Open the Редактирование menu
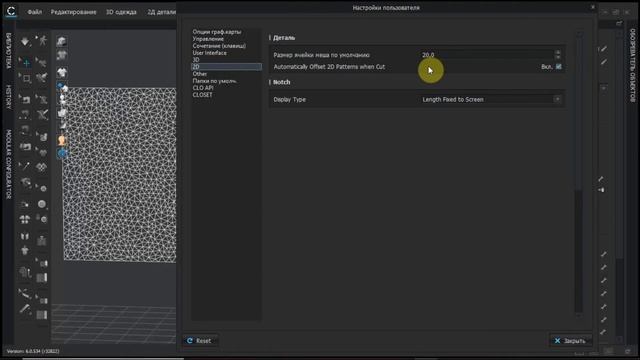Image resolution: width=640 pixels, height=360 pixels. point(73,12)
